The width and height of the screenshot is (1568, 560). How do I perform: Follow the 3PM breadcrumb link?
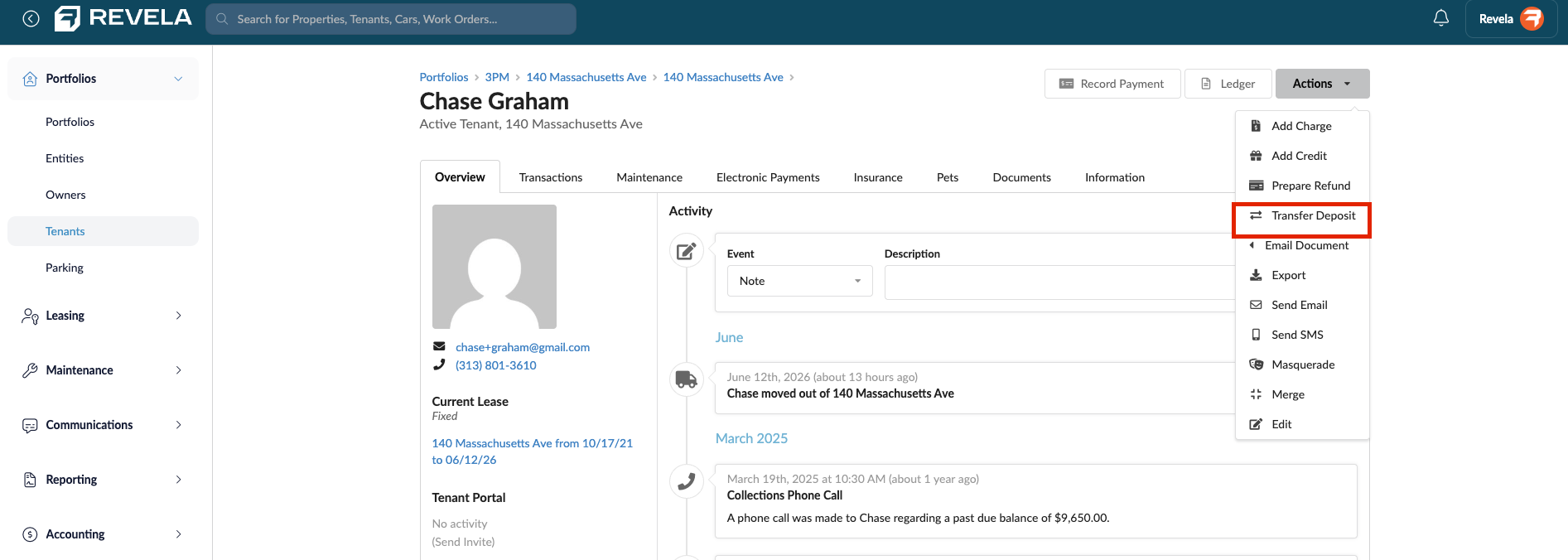(497, 77)
